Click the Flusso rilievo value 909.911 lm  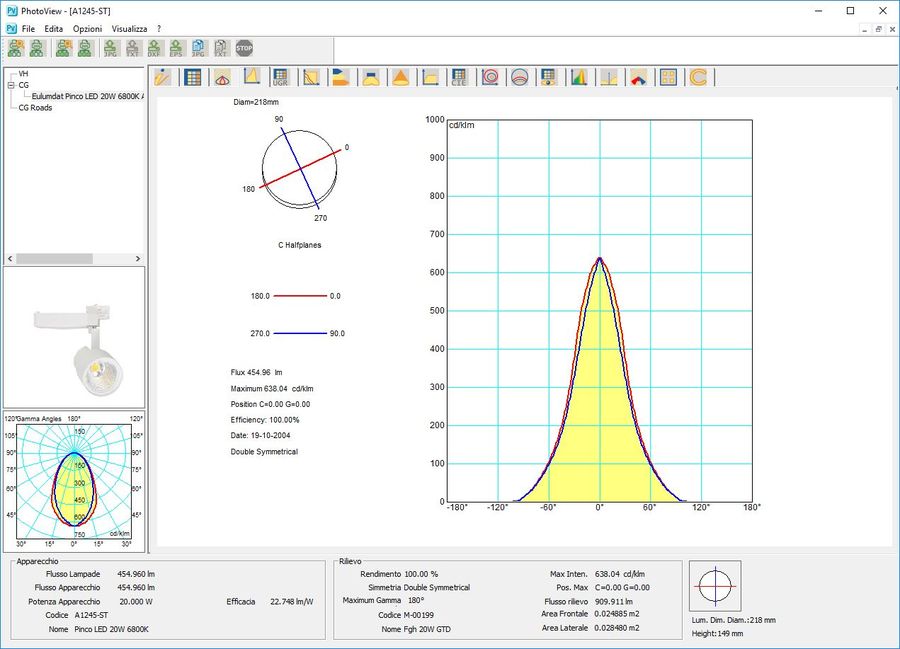click(x=614, y=601)
